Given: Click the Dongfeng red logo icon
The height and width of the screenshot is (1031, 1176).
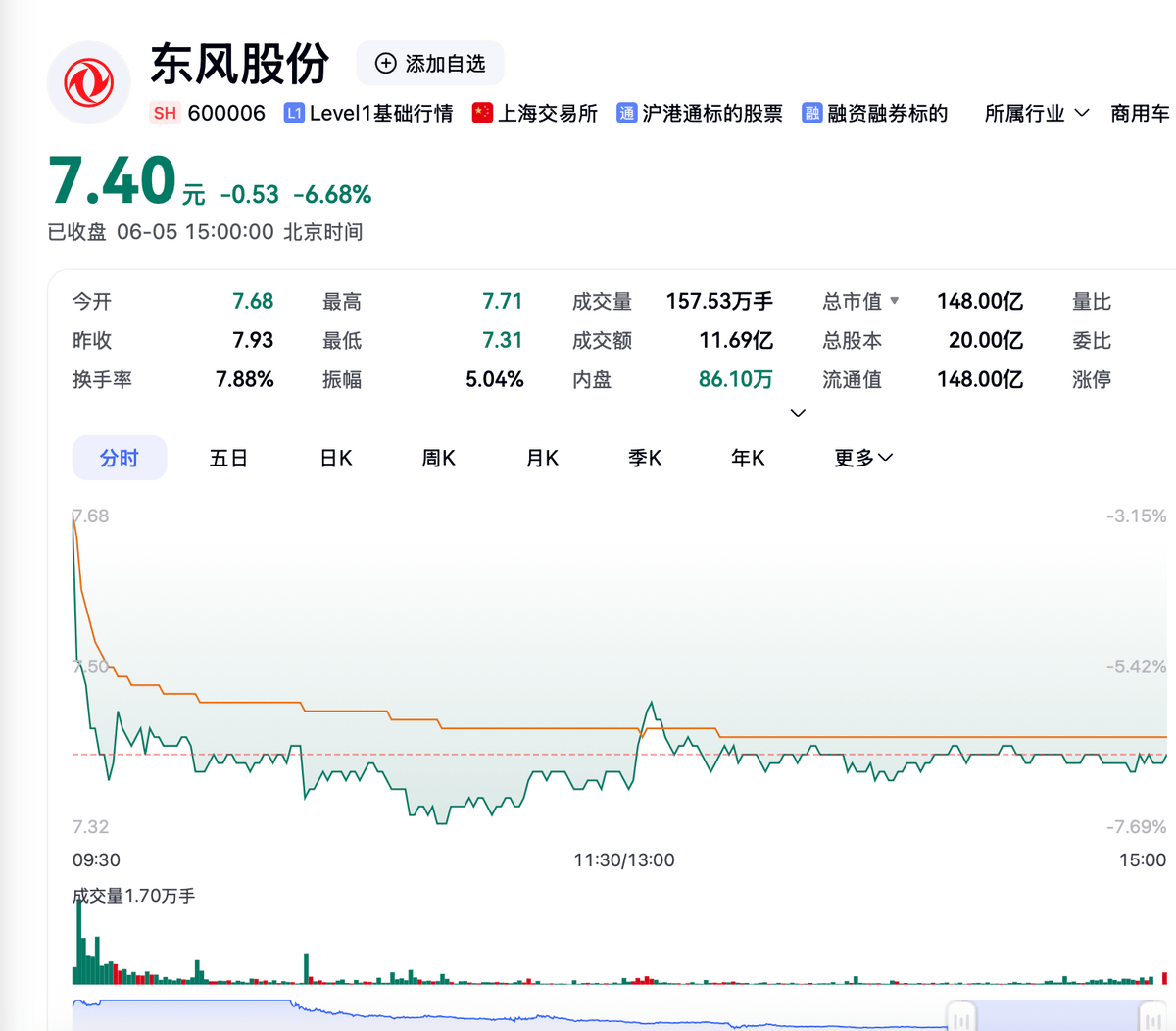Looking at the screenshot, I should click(x=89, y=82).
